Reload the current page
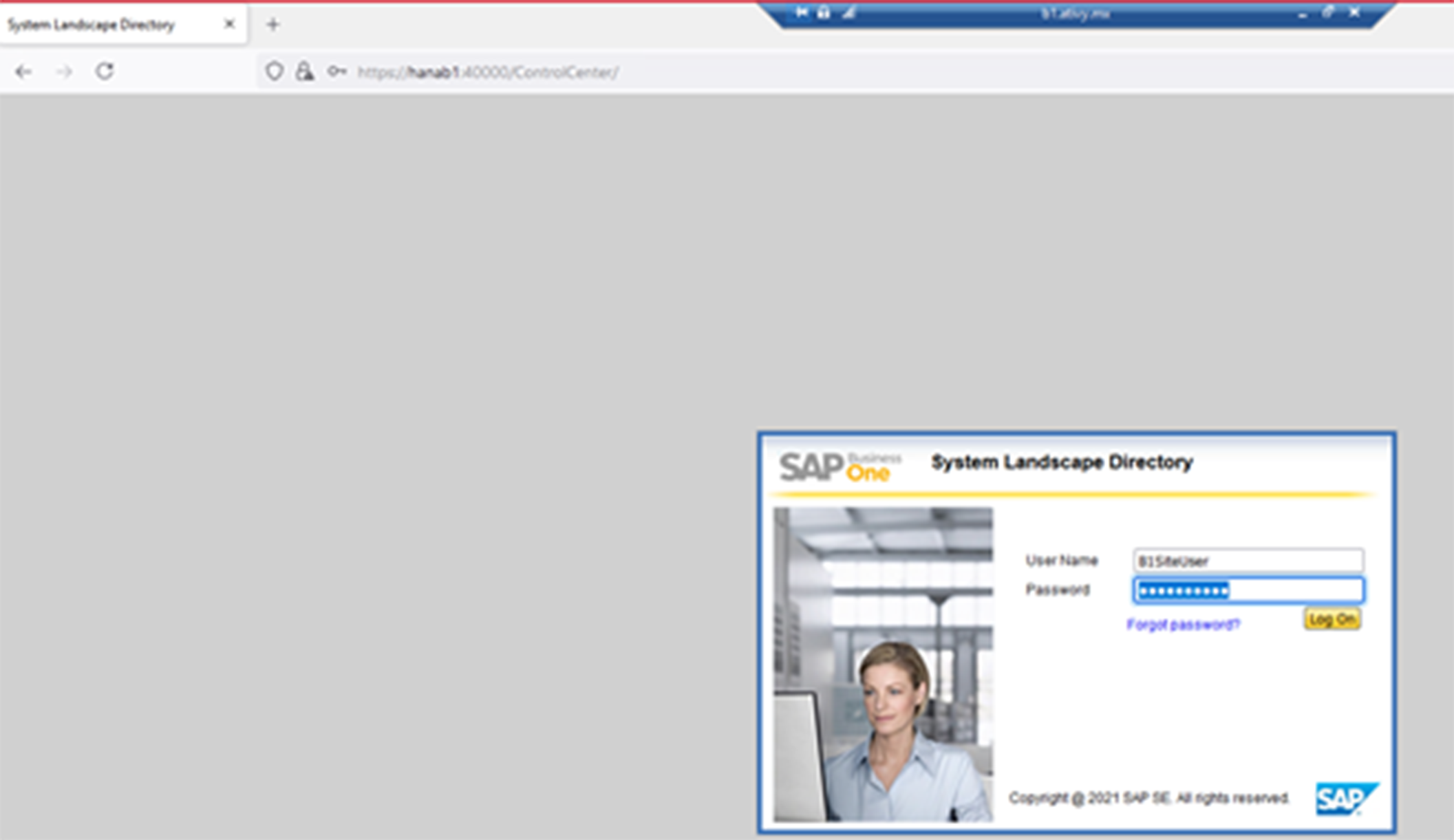 (x=105, y=70)
